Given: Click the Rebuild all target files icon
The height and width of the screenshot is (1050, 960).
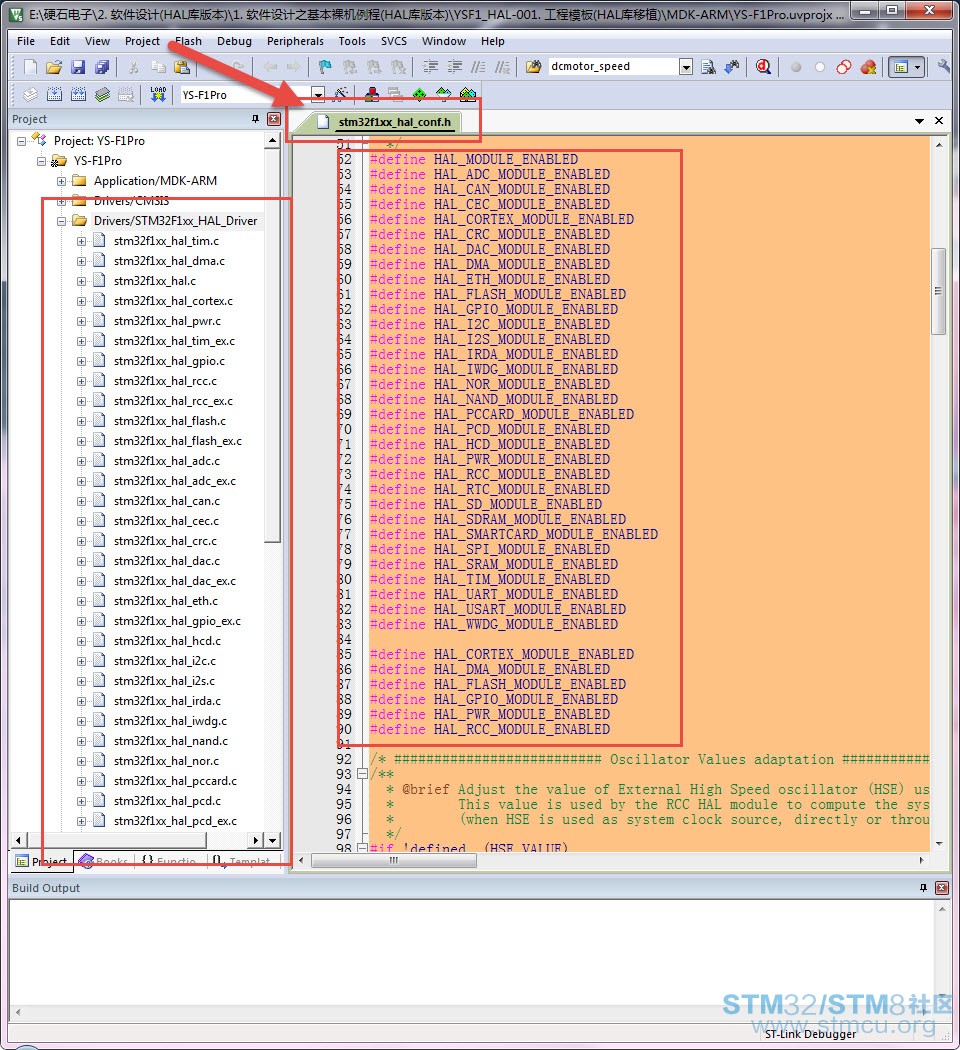Looking at the screenshot, I should 78,95.
